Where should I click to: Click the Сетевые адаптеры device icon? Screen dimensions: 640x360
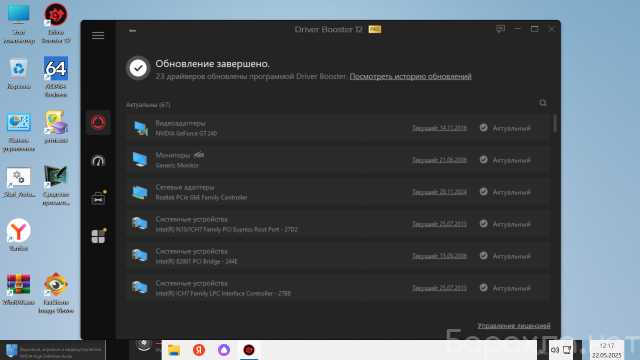140,192
